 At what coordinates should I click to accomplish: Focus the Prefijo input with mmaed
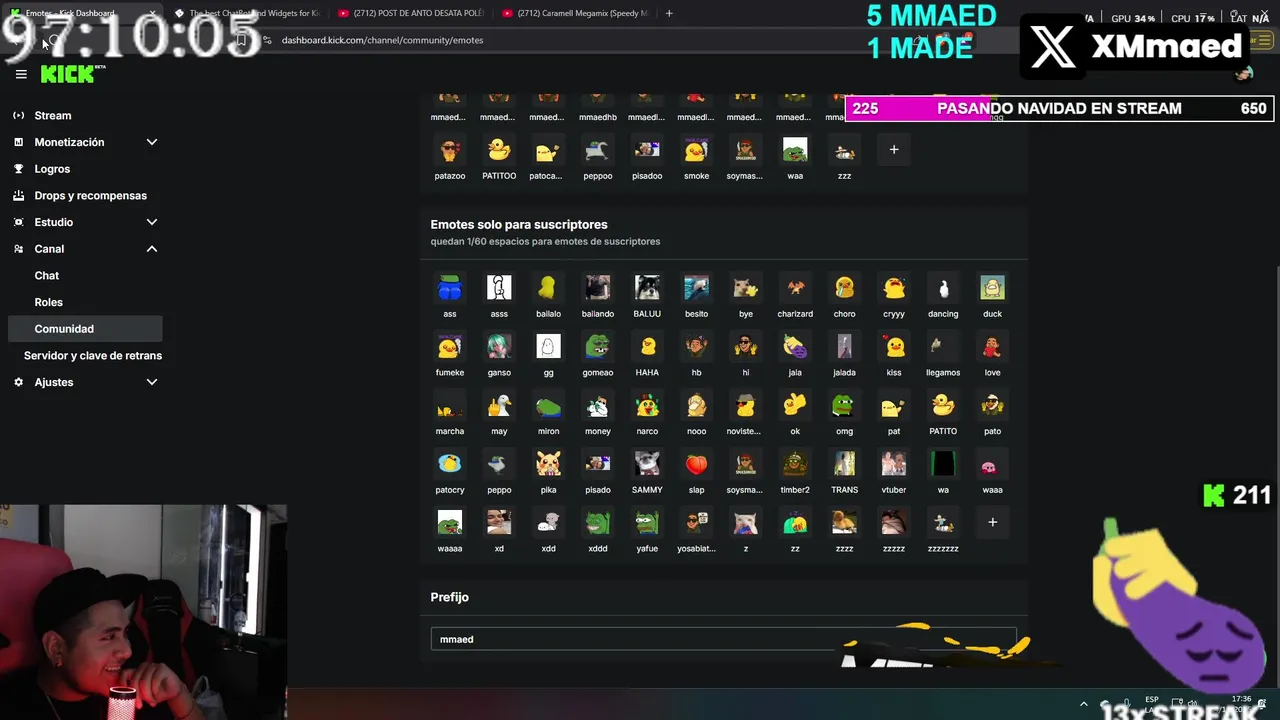click(x=723, y=639)
